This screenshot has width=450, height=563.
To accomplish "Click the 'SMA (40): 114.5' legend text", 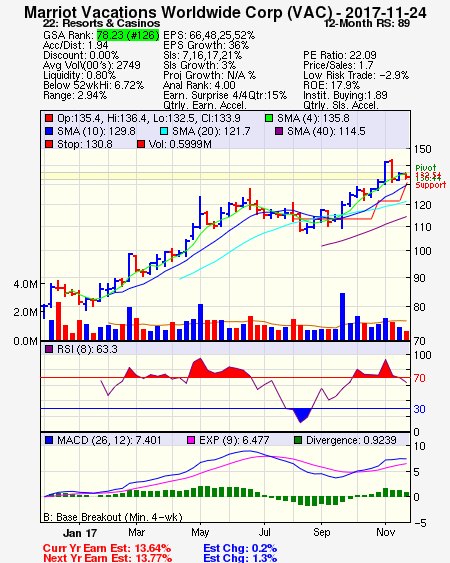I will 326,131.
